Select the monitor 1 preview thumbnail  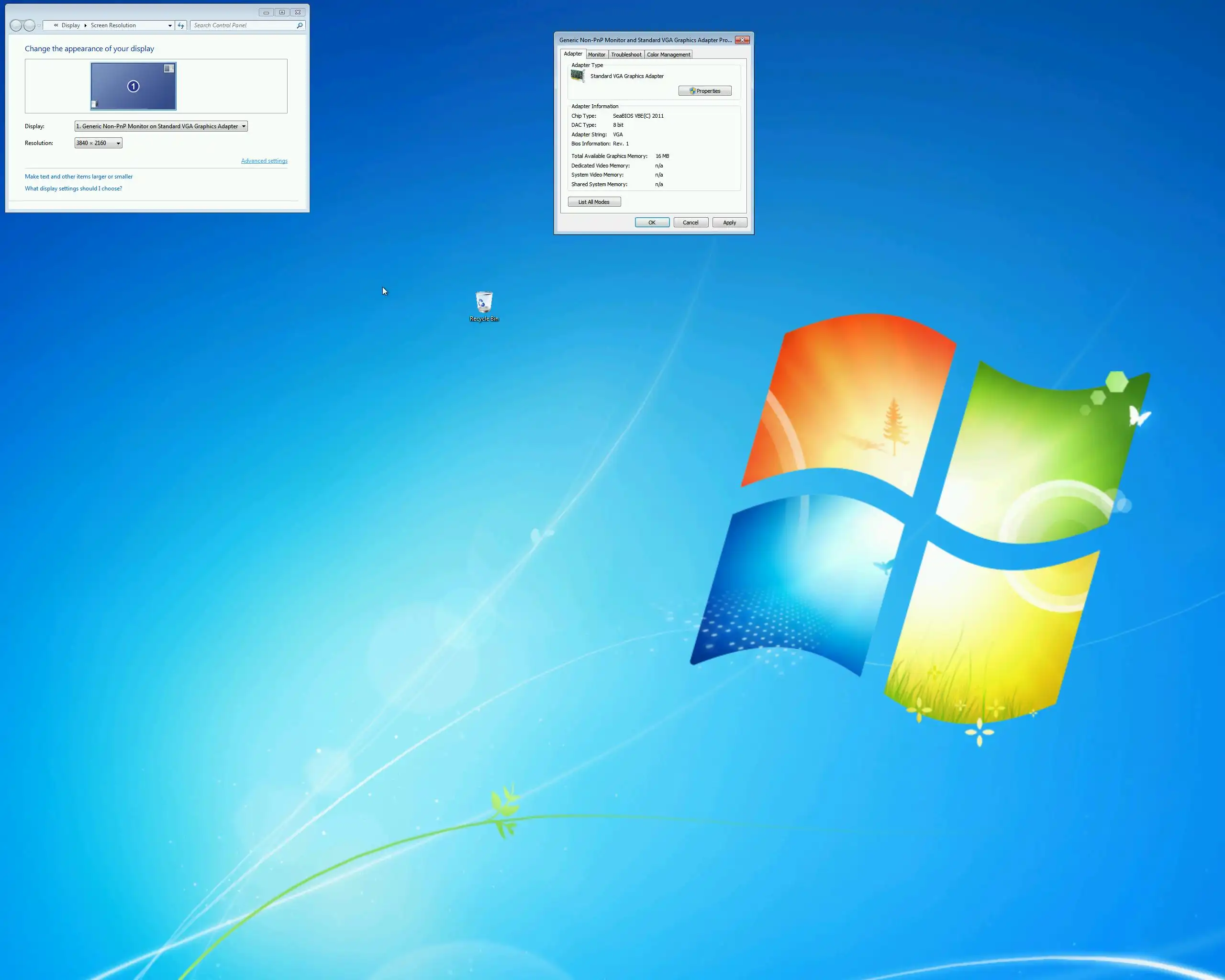pyautogui.click(x=133, y=86)
